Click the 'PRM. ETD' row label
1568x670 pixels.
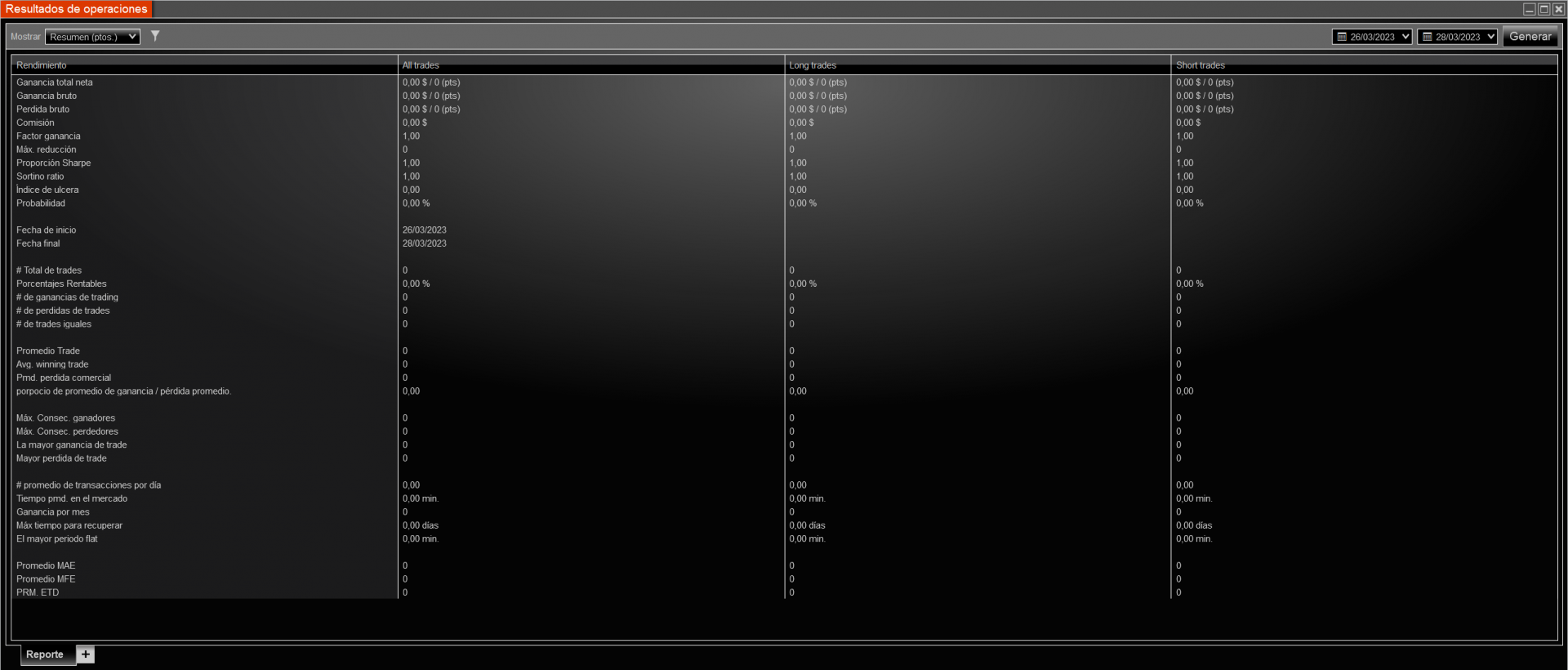38,592
